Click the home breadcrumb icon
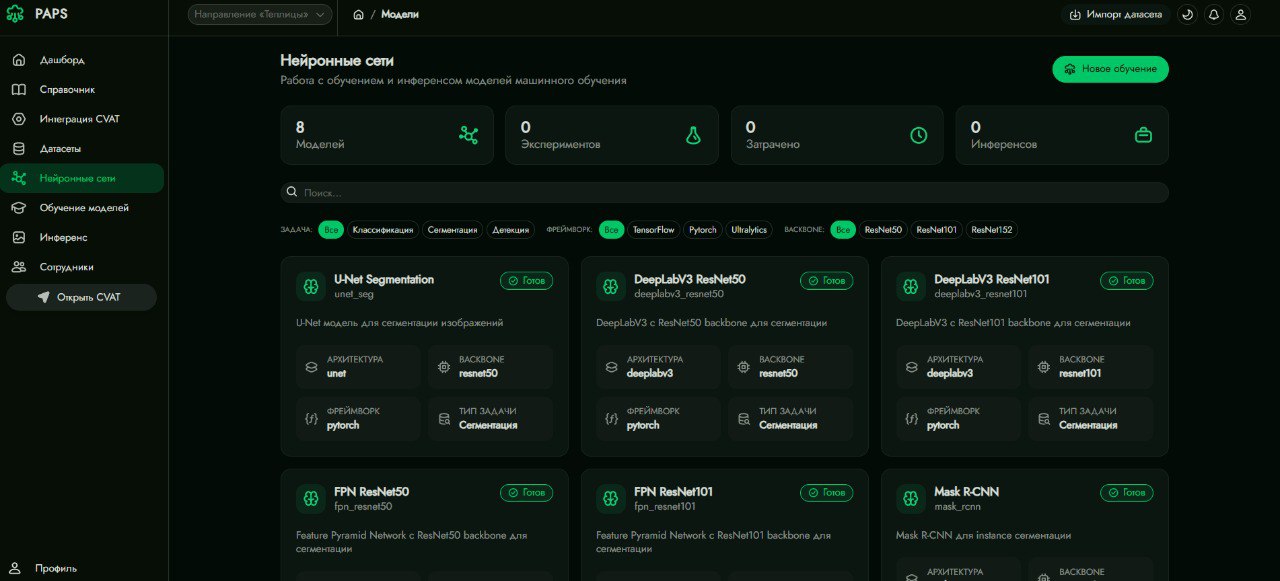1280x581 pixels. [x=359, y=15]
